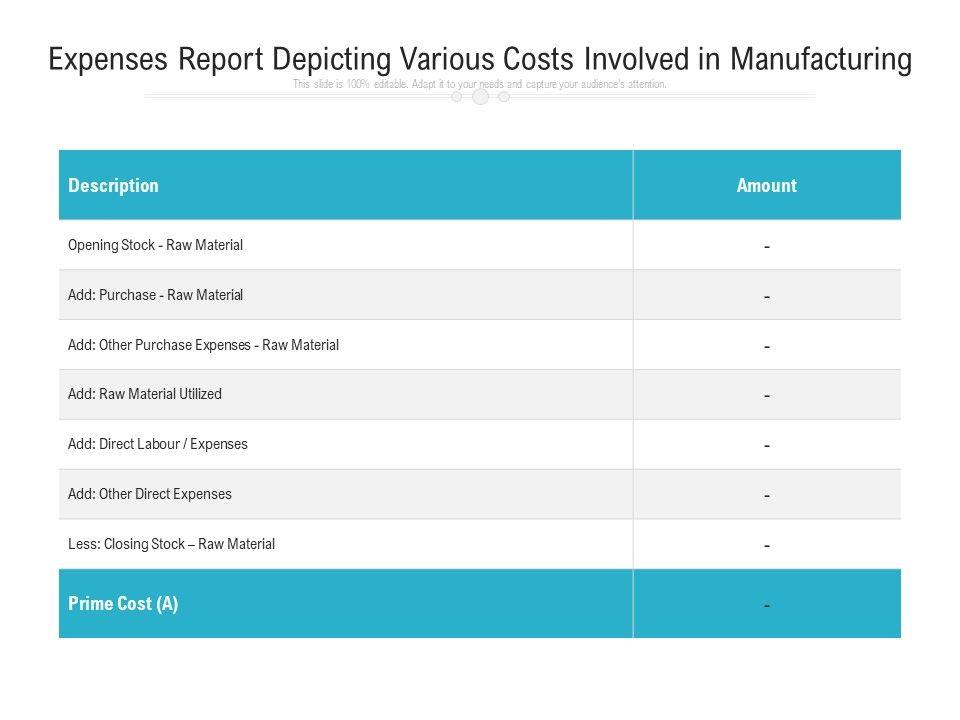This screenshot has width=960, height=720.
Task: Click the large center circle on the divider
Action: [480, 97]
